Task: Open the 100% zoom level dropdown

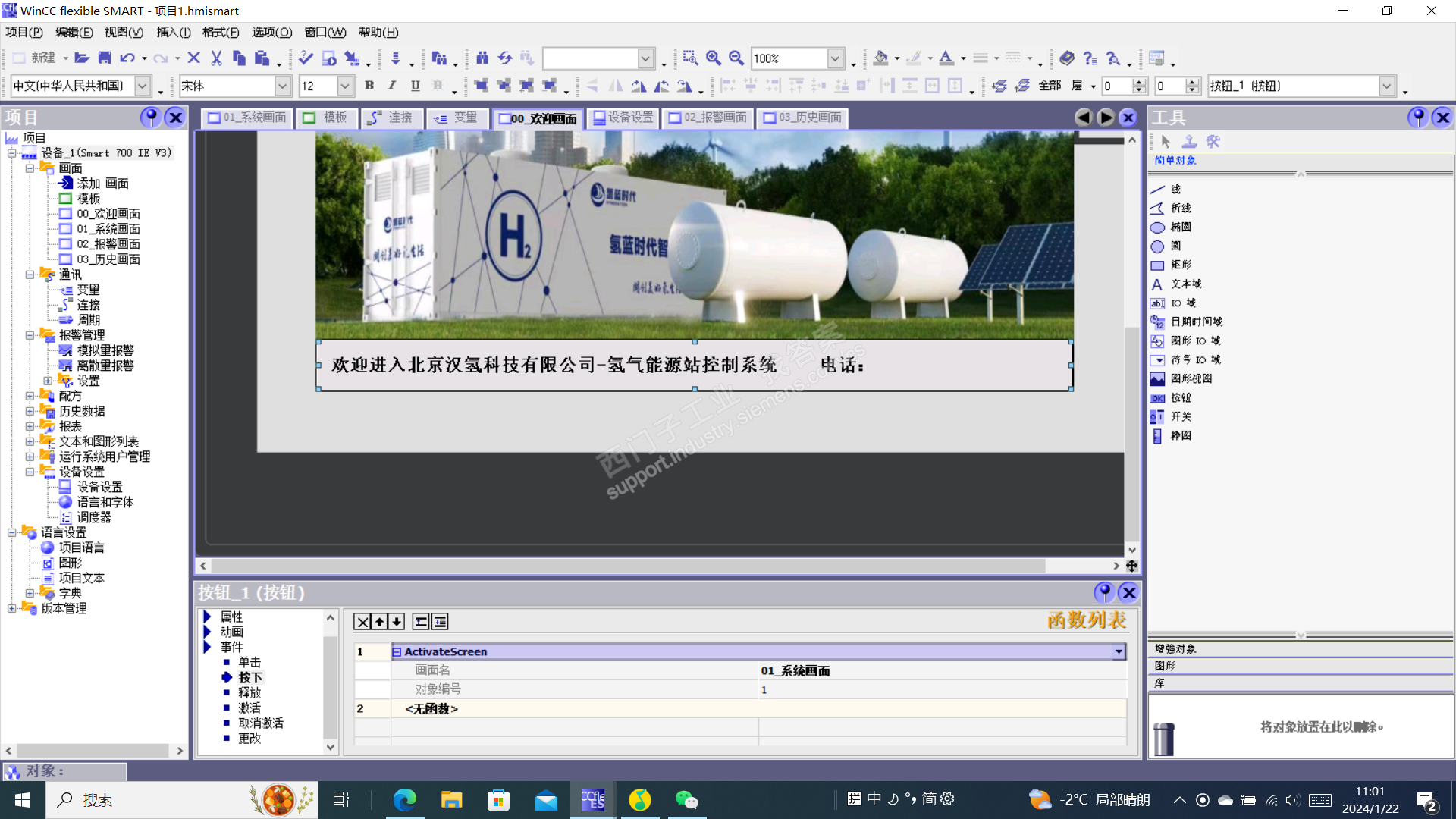Action: [835, 58]
